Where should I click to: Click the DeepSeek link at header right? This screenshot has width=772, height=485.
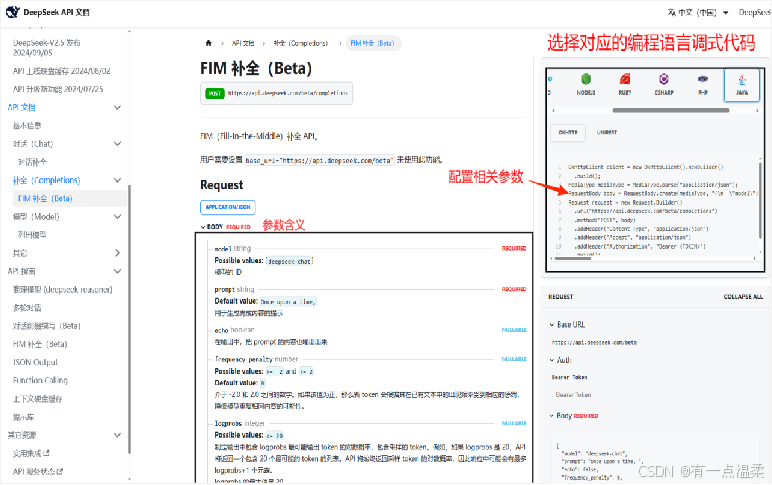pos(755,12)
